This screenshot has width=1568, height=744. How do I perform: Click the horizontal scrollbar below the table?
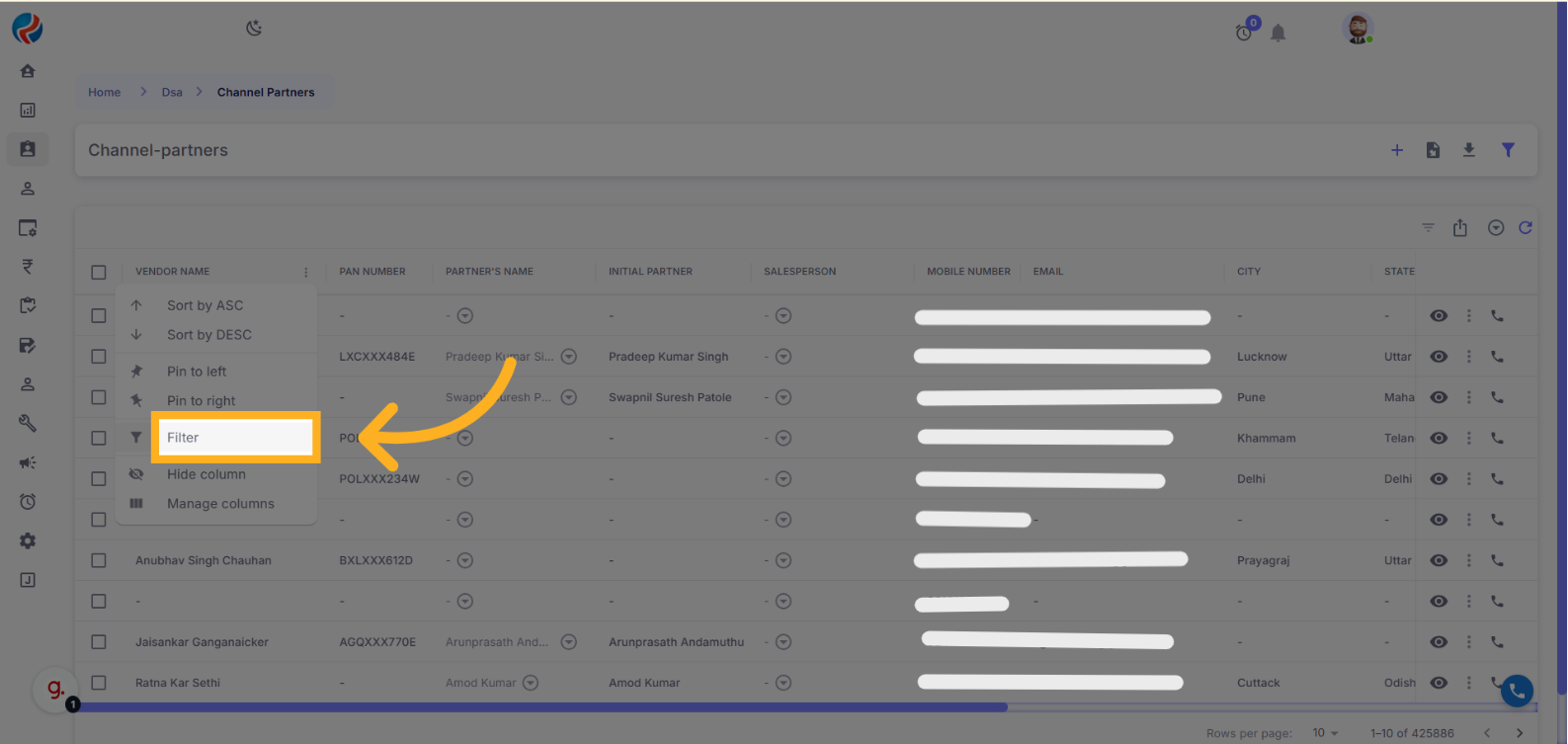(x=541, y=707)
